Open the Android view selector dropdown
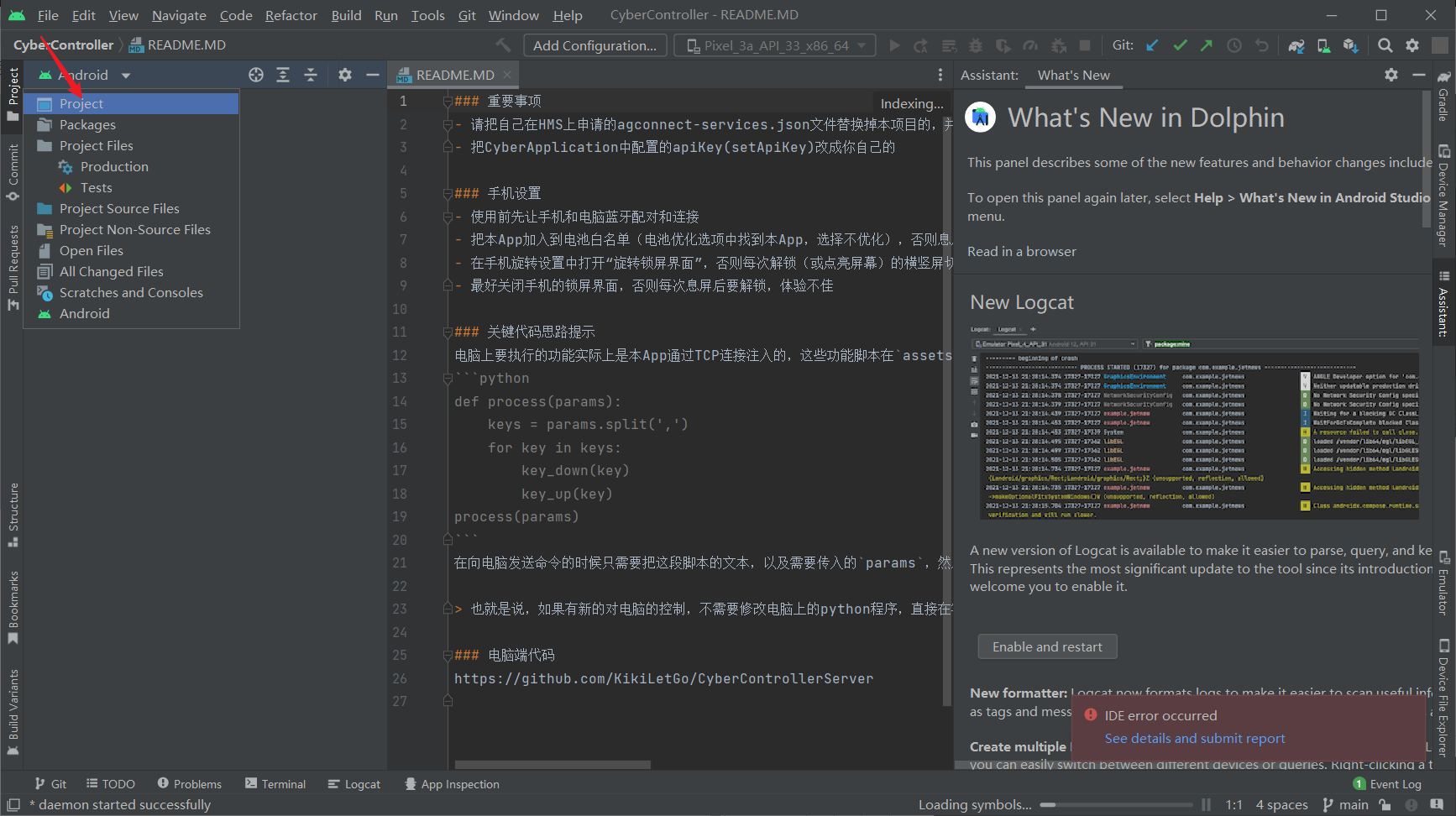Screen dimensions: 1456x816 (84, 75)
